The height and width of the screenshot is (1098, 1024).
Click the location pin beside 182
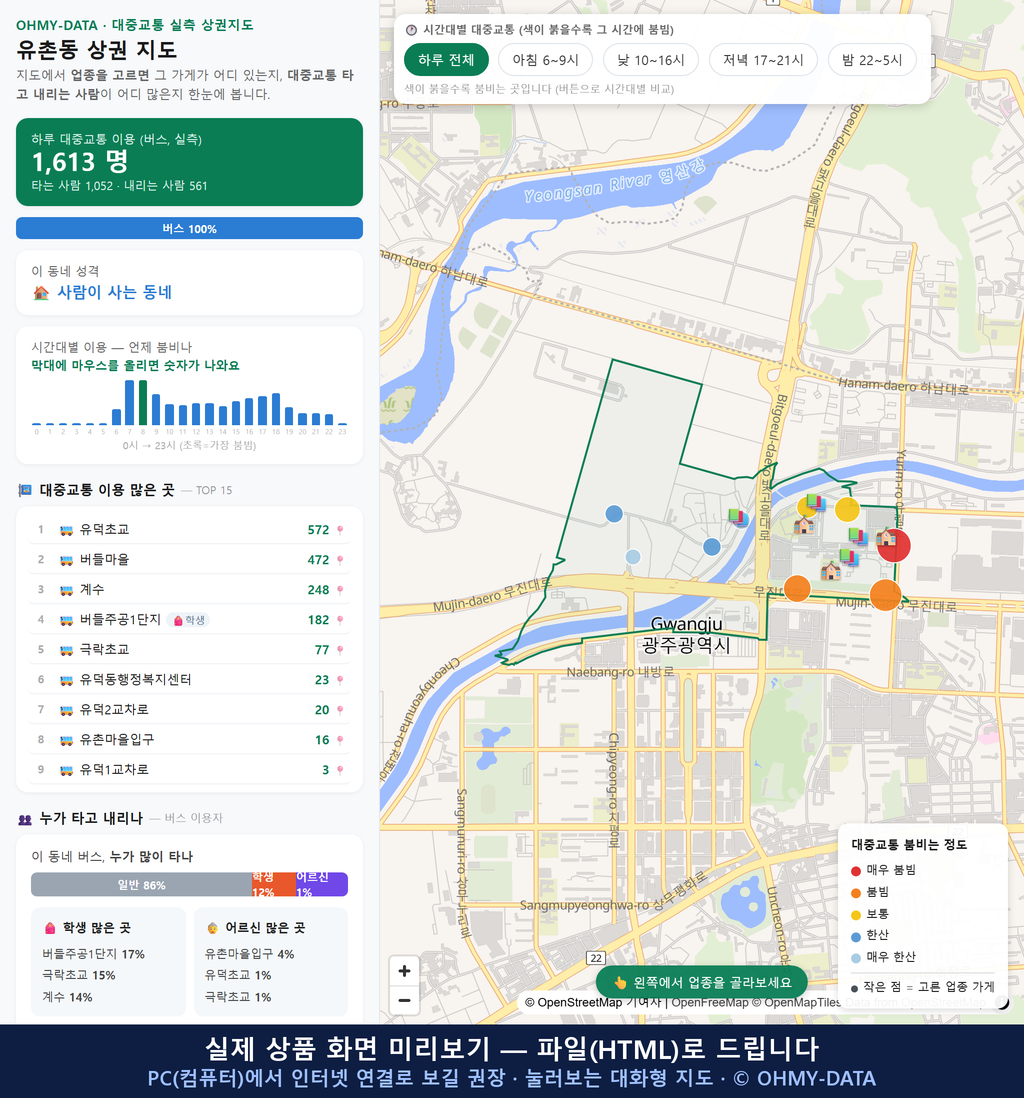pyautogui.click(x=340, y=620)
